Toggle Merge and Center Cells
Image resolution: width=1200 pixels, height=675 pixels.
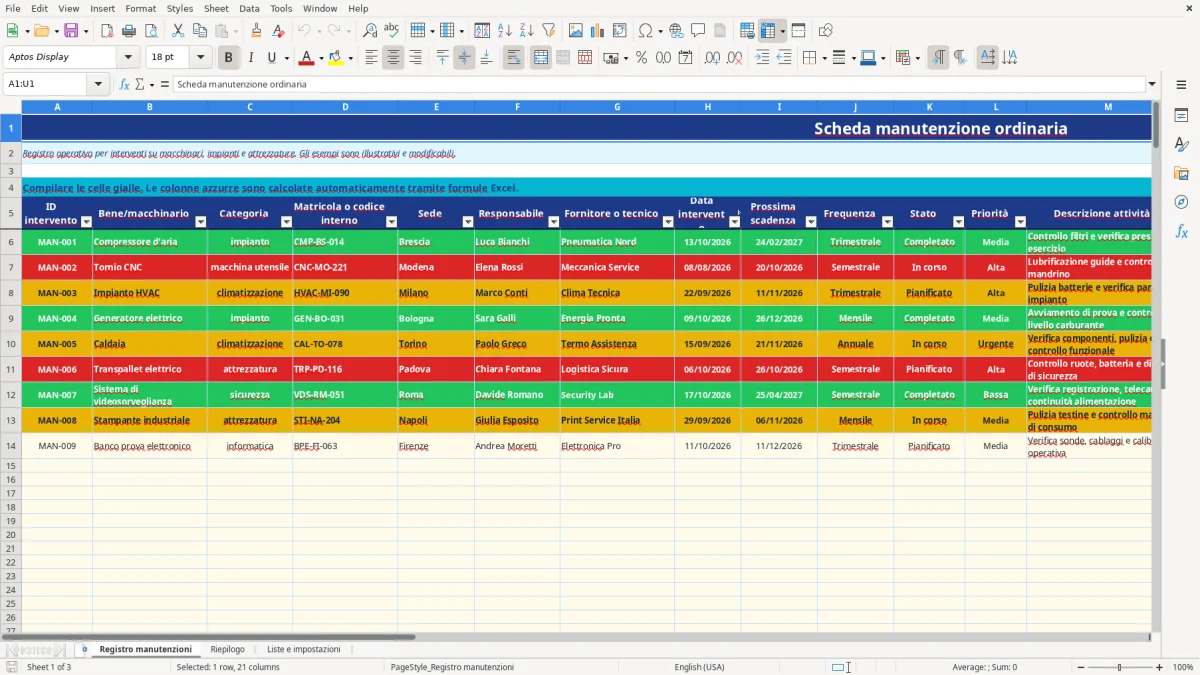point(540,58)
